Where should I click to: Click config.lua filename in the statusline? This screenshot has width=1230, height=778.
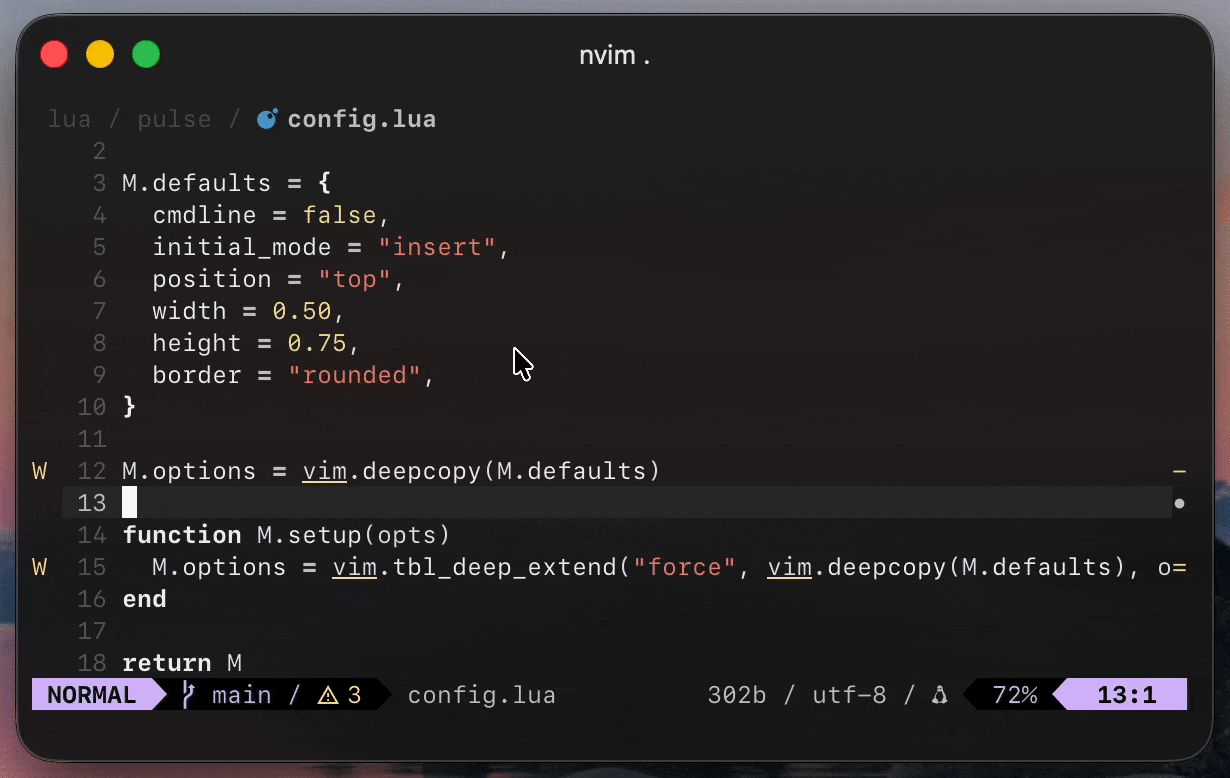(482, 695)
